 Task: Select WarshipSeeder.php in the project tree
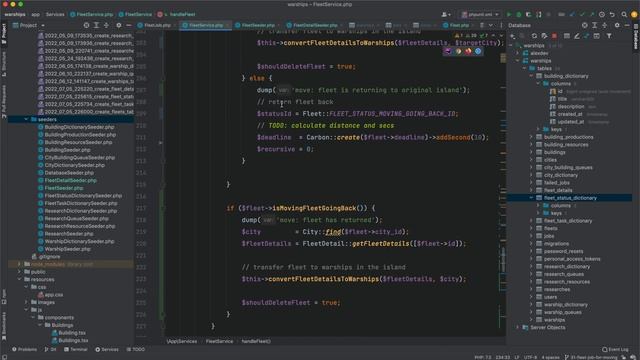pos(68,249)
